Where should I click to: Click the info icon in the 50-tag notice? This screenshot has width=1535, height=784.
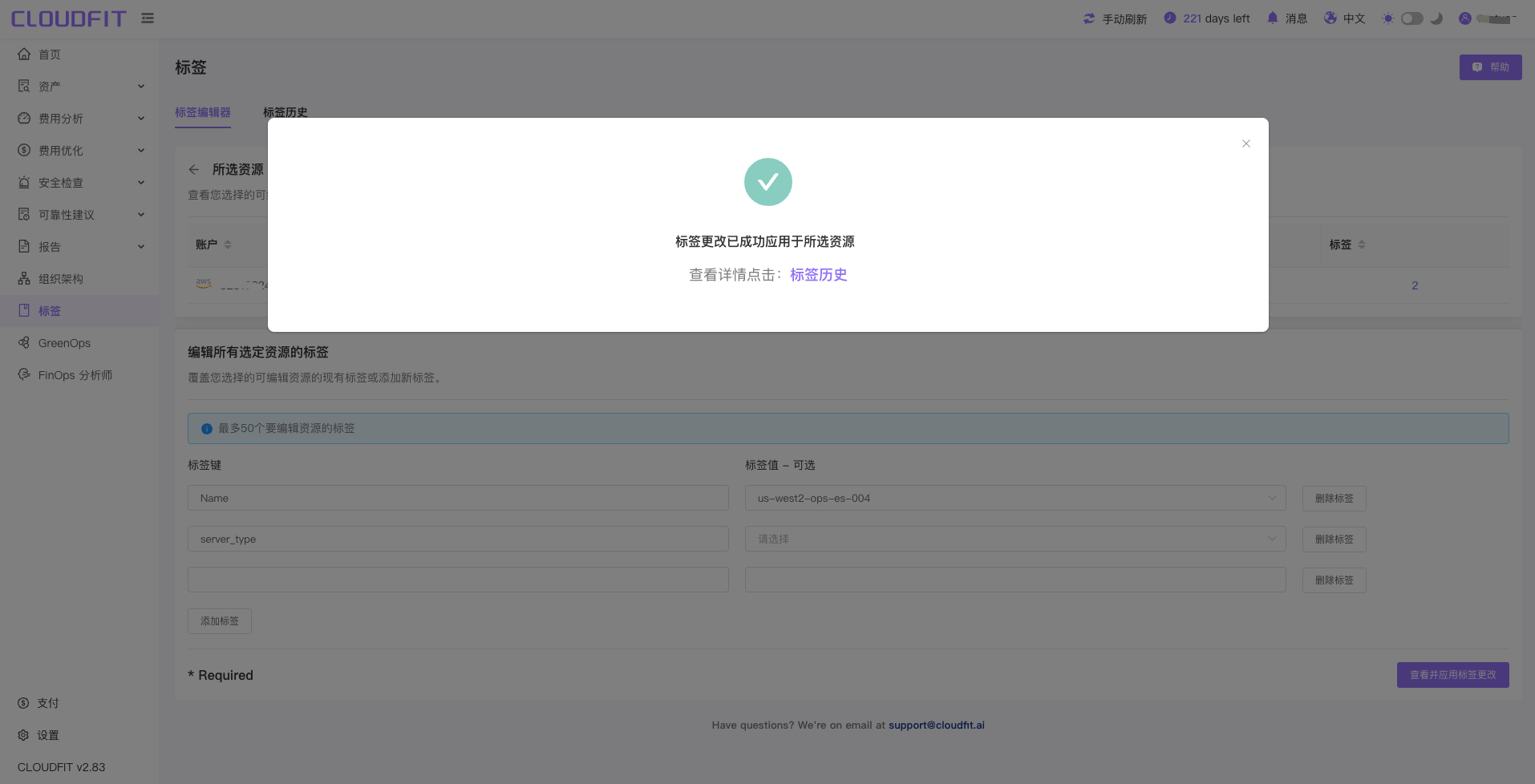pyautogui.click(x=206, y=429)
